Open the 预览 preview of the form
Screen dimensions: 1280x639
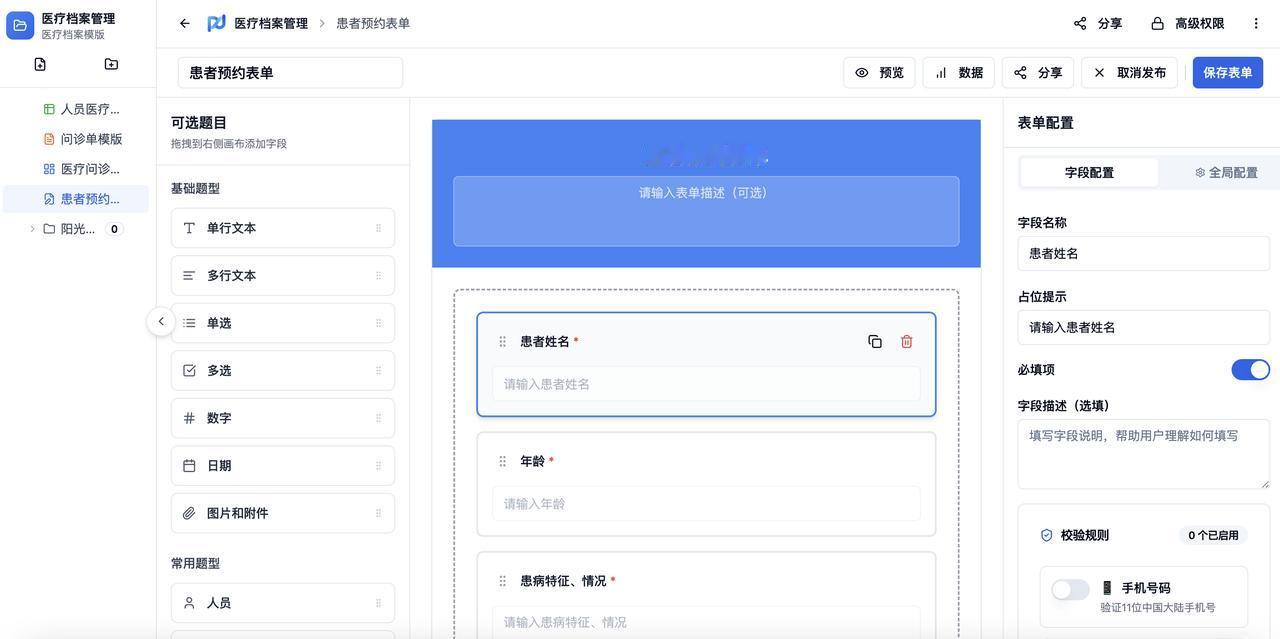879,73
